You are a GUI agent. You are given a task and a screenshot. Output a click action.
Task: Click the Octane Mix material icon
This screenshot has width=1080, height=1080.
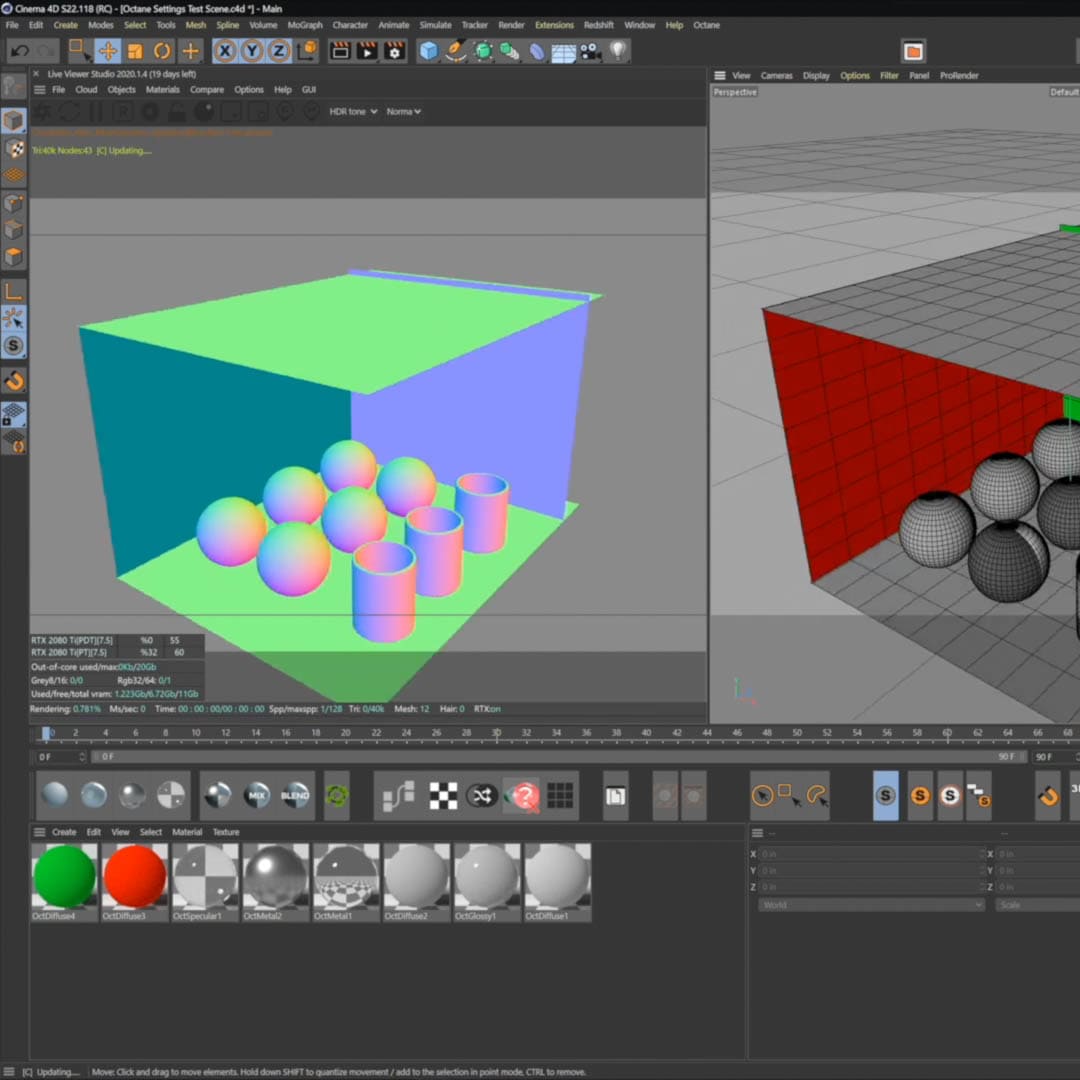(257, 796)
